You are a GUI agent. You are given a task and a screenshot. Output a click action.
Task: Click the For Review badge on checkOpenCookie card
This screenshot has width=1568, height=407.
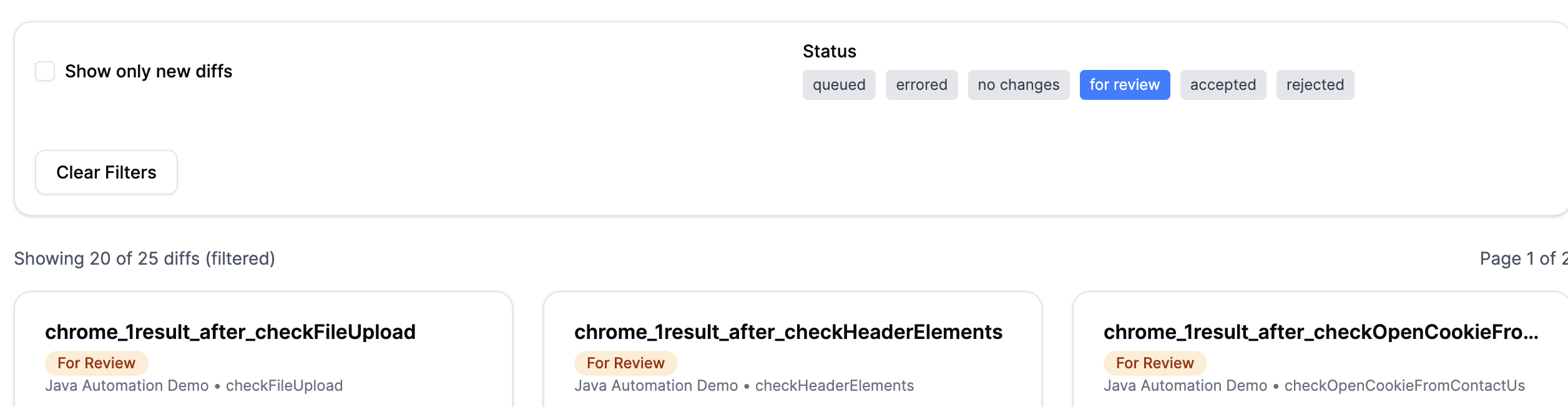point(1155,363)
